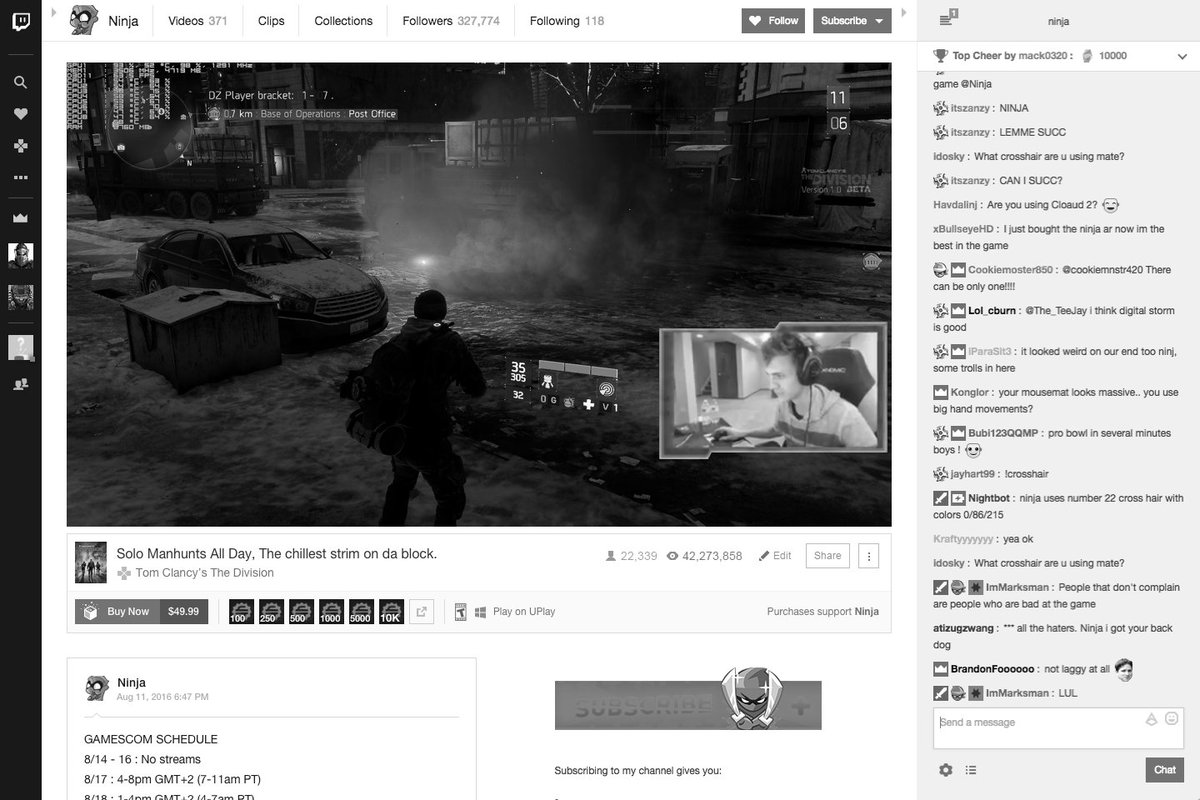
Task: Open the Subscribe dropdown button
Action: (x=852, y=20)
